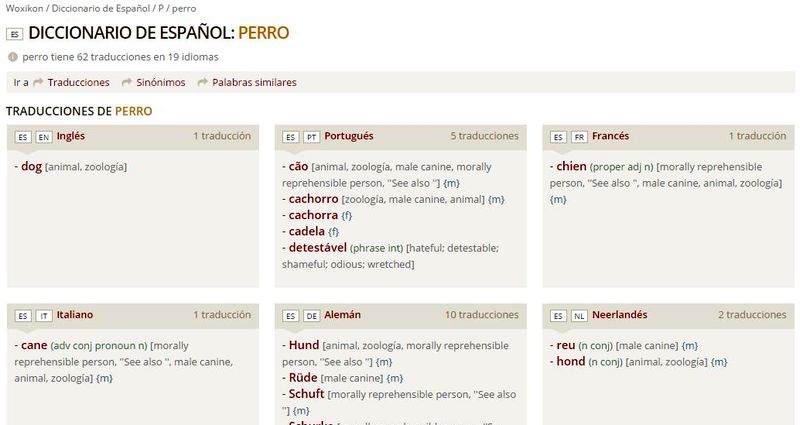The height and width of the screenshot is (425, 800).
Task: Open the Diccionario de Español breadcrumb
Action: click(x=101, y=9)
